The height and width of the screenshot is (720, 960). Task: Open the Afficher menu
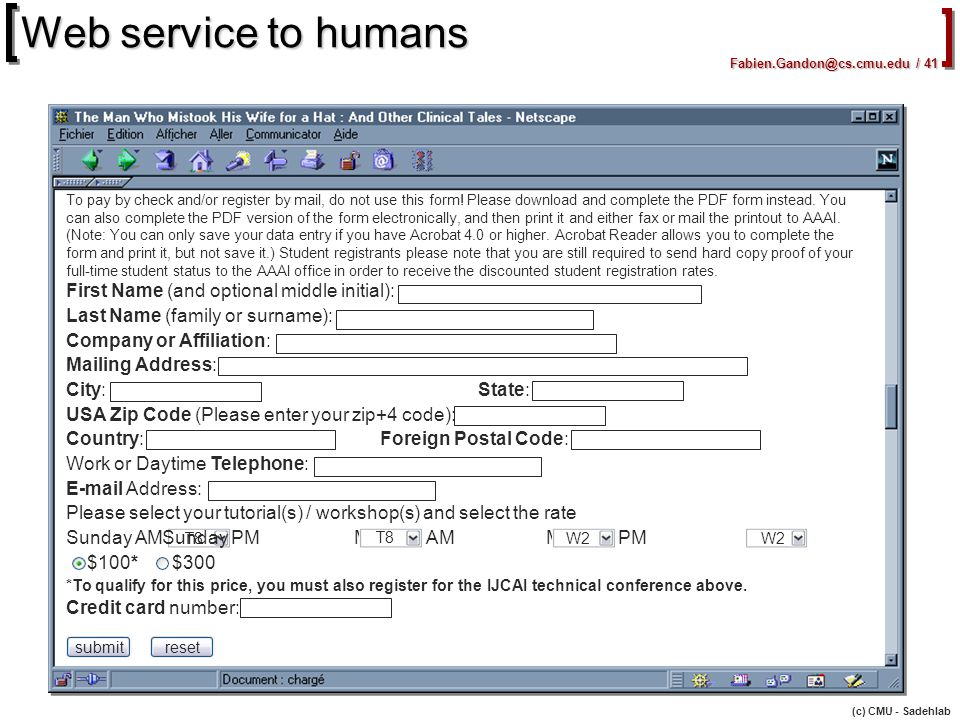click(176, 134)
